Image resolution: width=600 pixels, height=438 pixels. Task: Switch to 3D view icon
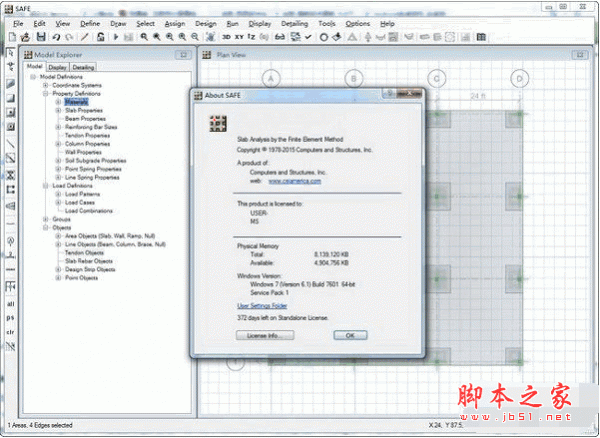click(226, 37)
